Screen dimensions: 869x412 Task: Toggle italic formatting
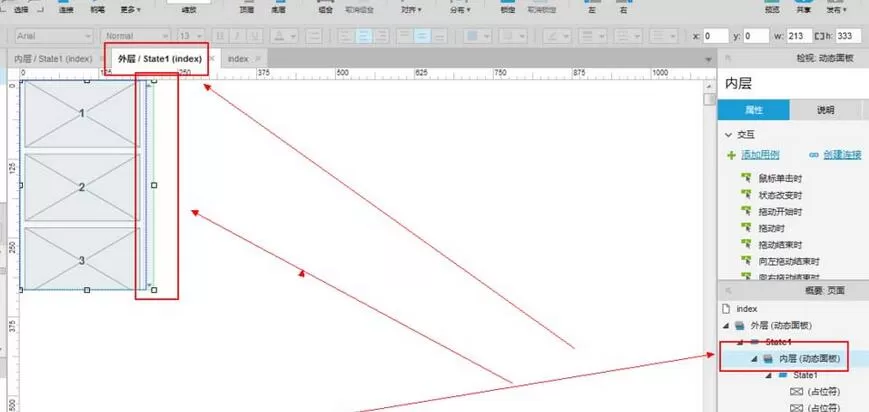(237, 36)
